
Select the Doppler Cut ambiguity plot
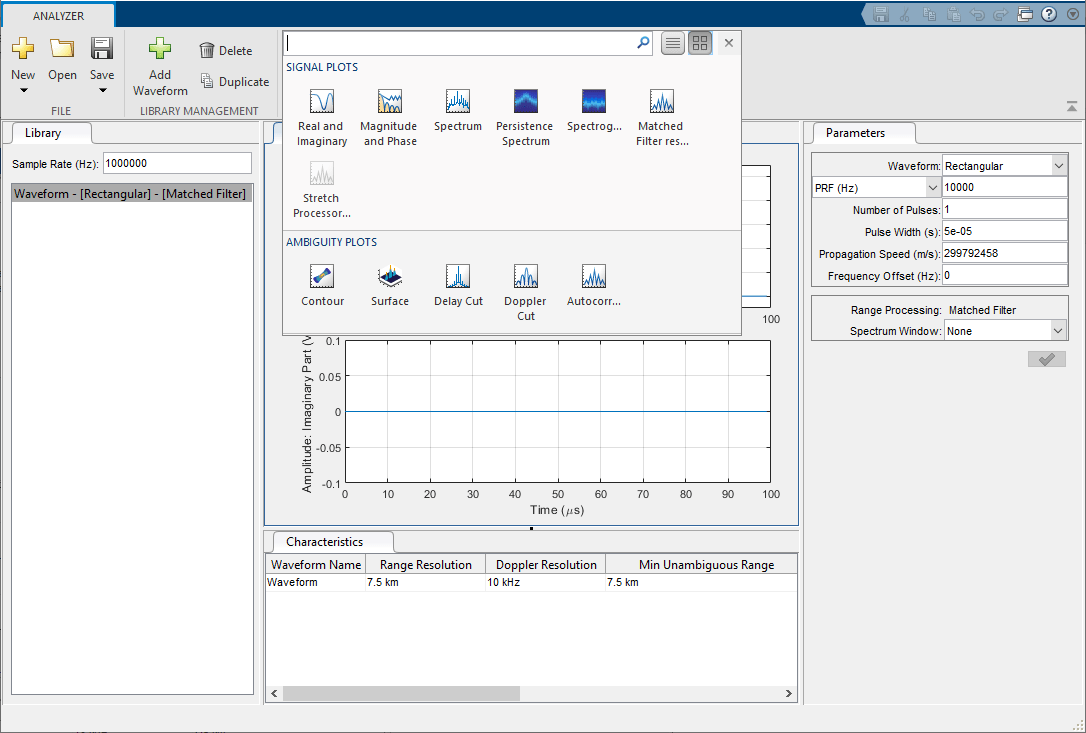pyautogui.click(x=525, y=277)
